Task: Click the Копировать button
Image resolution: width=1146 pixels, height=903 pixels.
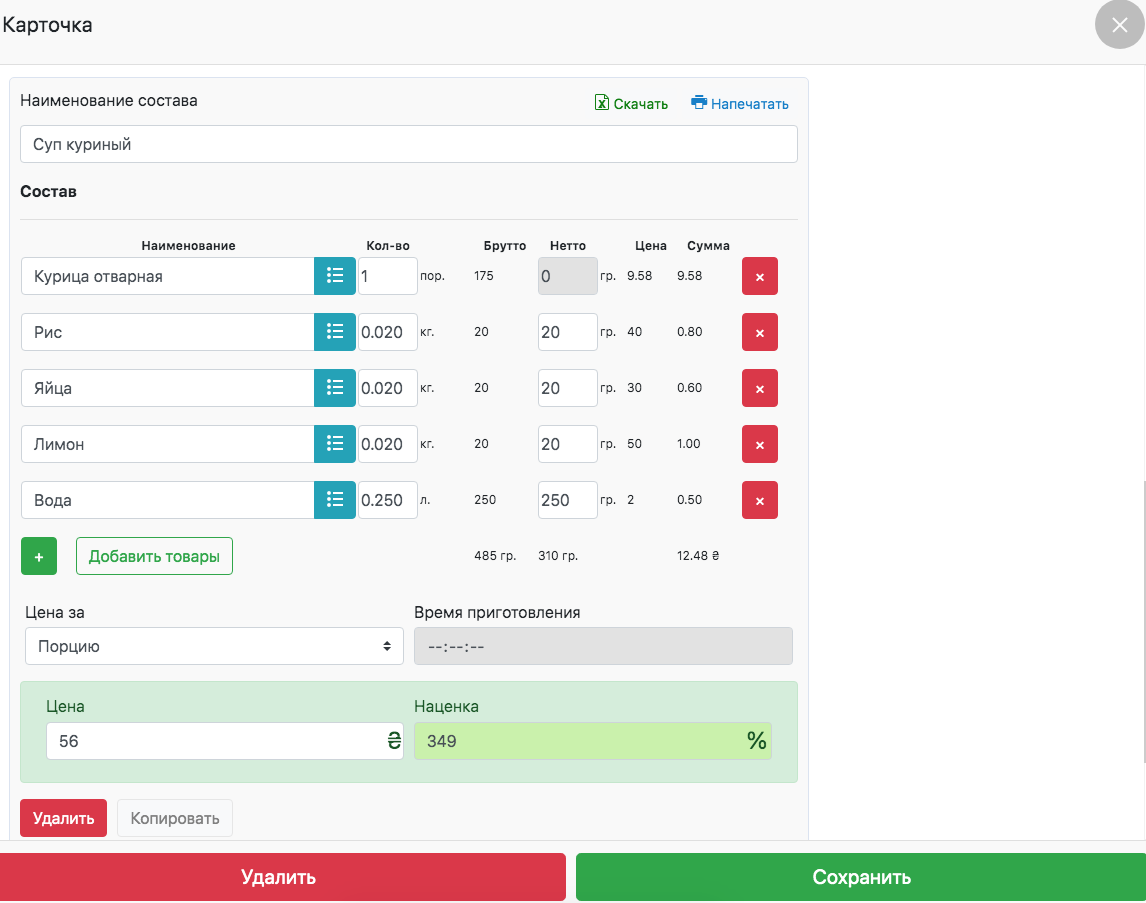Action: click(175, 818)
